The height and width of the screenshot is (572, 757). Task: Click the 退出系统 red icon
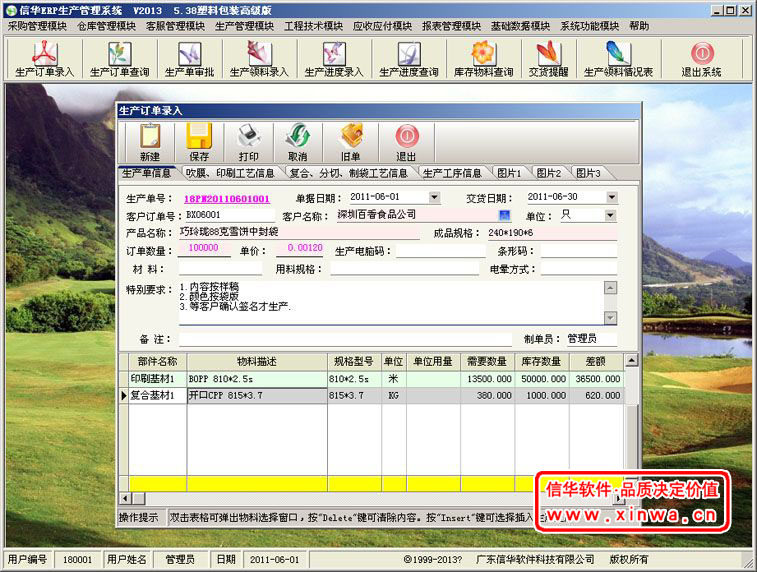click(701, 59)
